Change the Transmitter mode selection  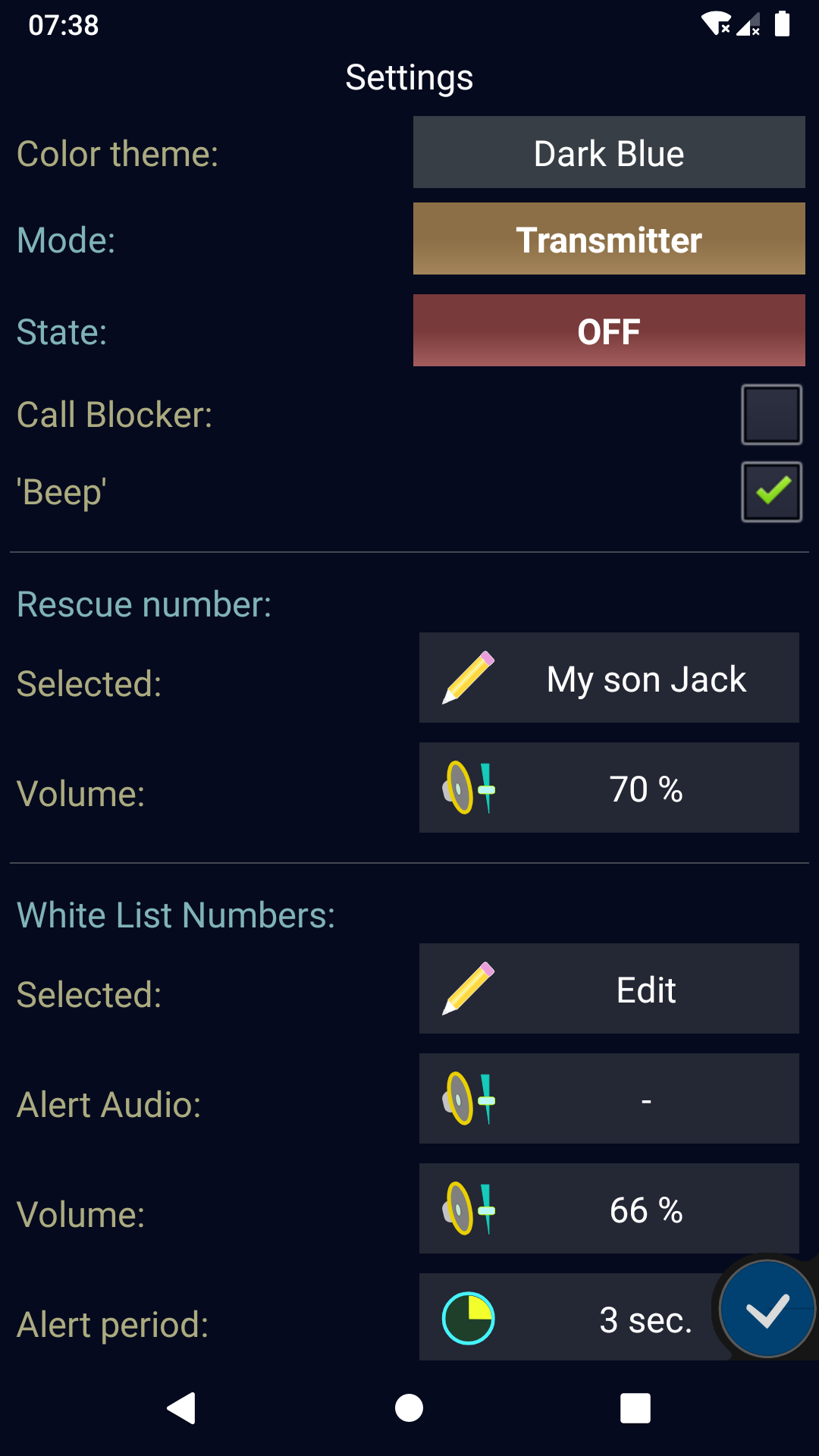pyautogui.click(x=609, y=239)
